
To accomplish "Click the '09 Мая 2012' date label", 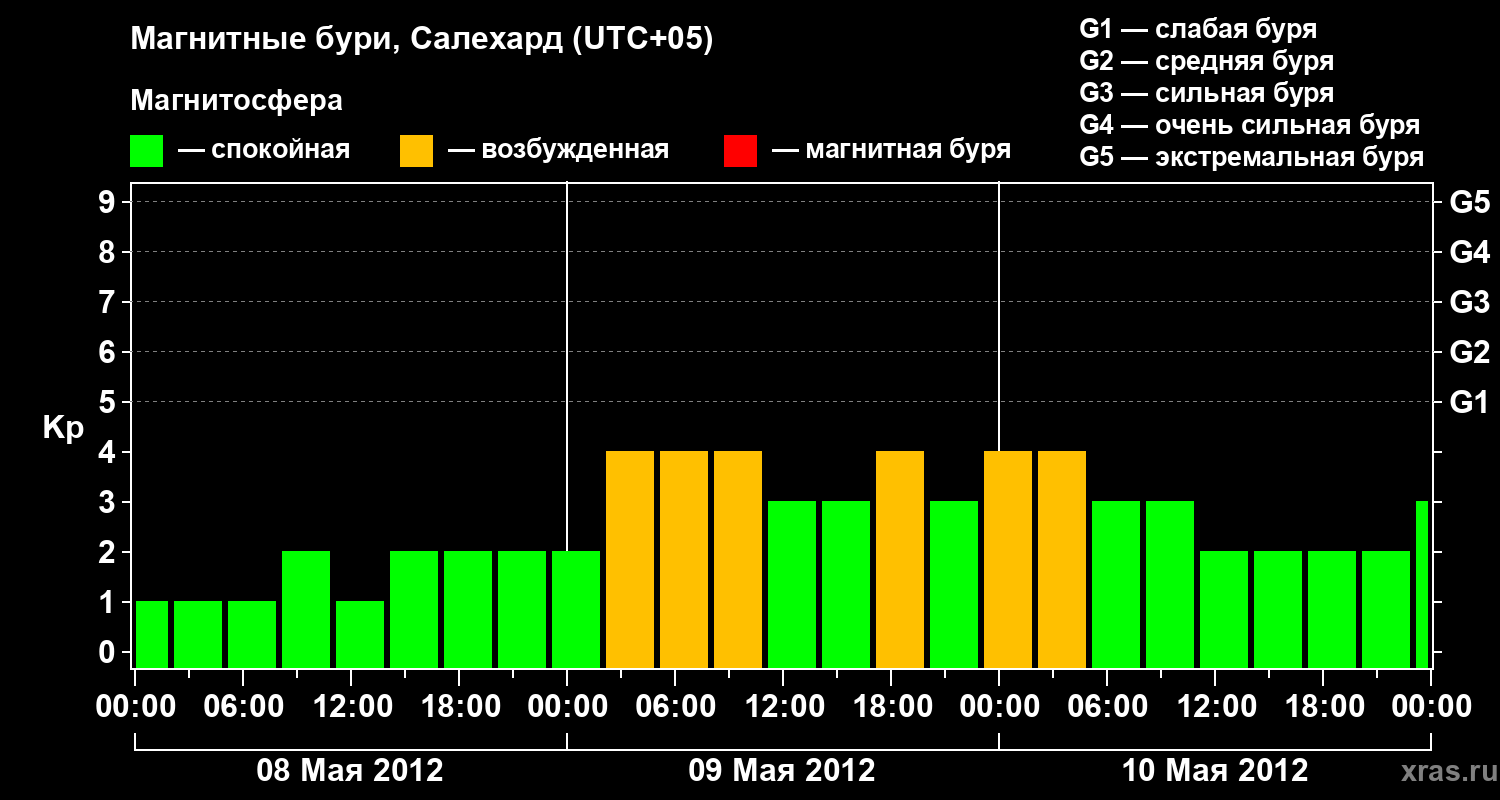I will point(782,770).
